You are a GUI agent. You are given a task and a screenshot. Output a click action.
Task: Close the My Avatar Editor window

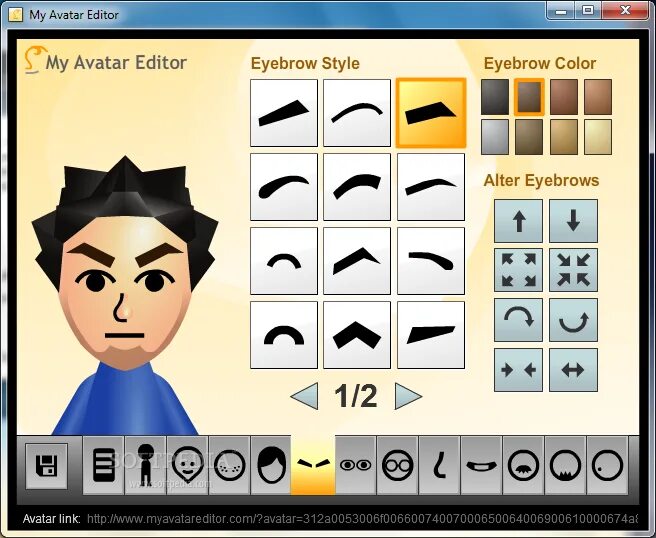coord(625,10)
